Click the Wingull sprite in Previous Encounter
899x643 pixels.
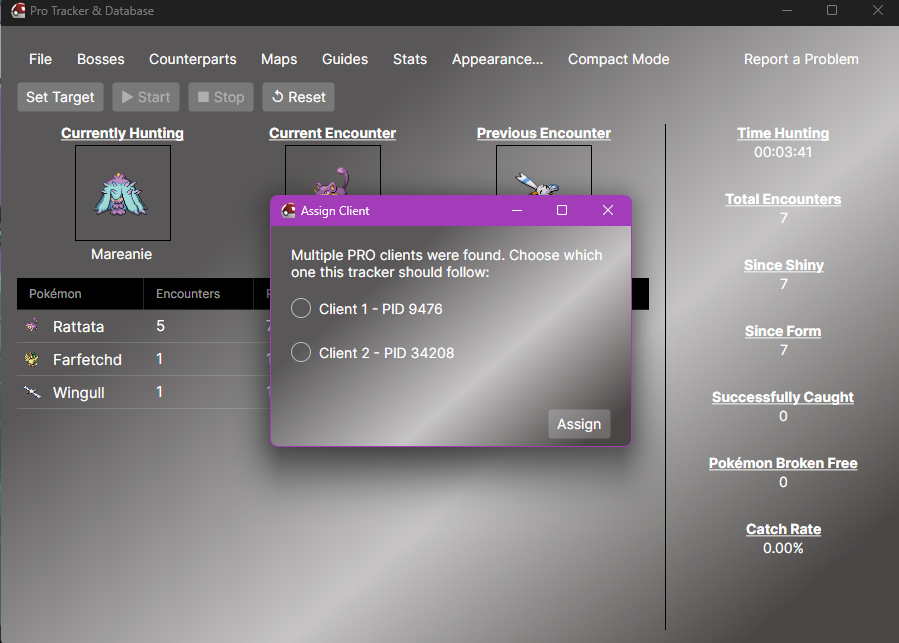pyautogui.click(x=537, y=184)
